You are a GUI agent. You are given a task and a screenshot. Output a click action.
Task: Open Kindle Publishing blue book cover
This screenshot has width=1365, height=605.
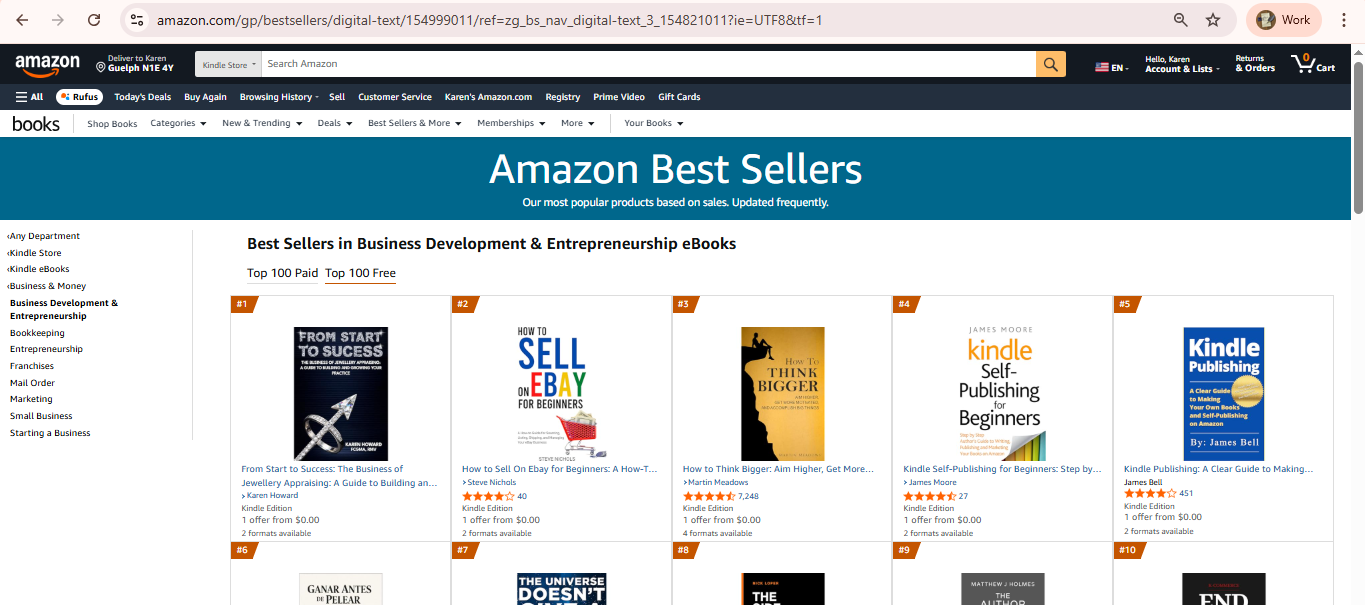pyautogui.click(x=1223, y=393)
